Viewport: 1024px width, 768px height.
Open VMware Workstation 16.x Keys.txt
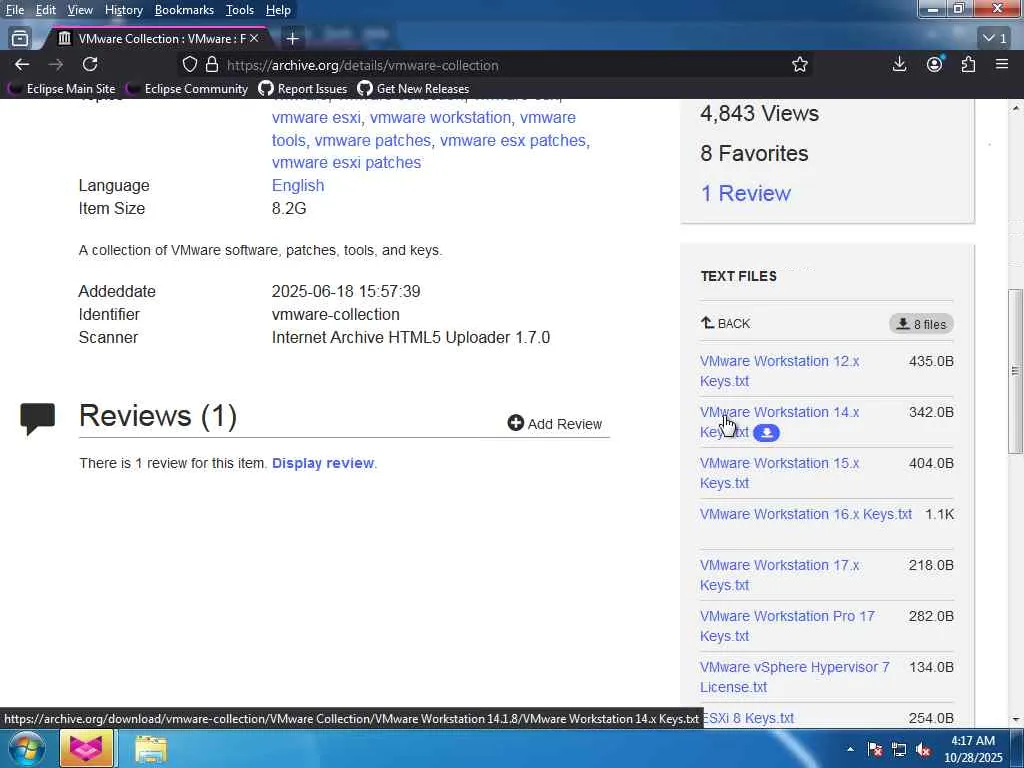(x=805, y=514)
